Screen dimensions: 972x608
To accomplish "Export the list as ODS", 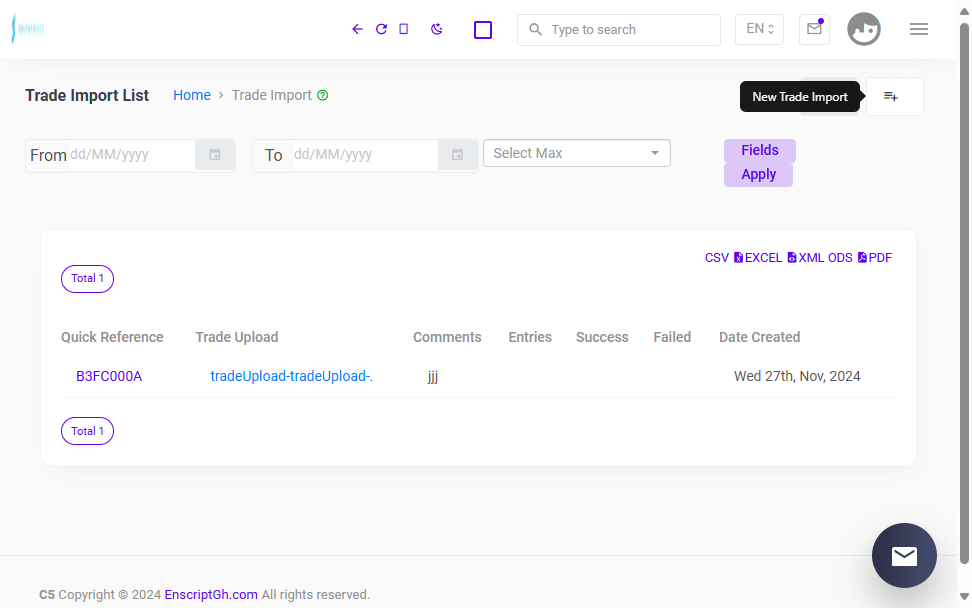I will (x=840, y=258).
